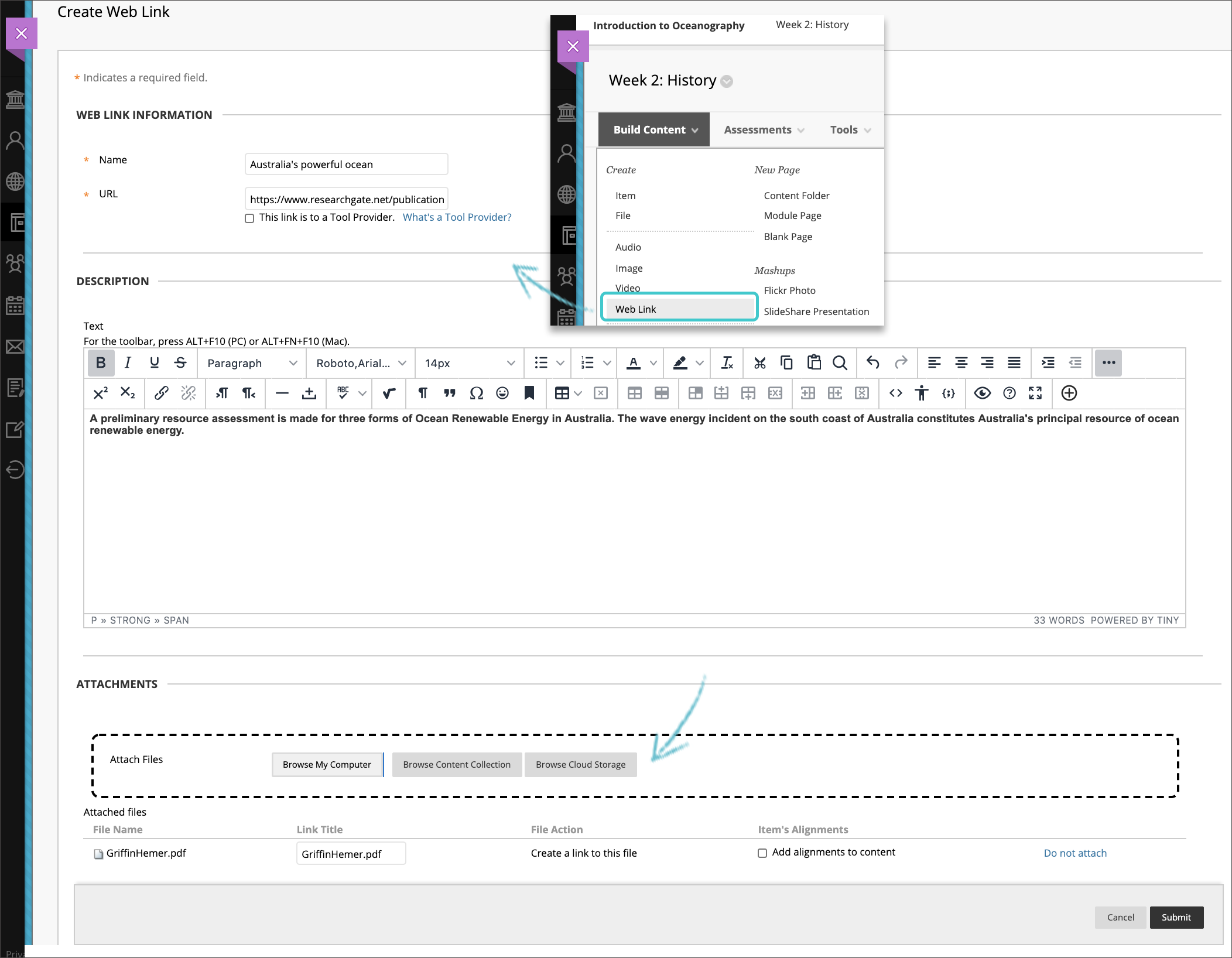Select the Insert Link icon

click(160, 393)
